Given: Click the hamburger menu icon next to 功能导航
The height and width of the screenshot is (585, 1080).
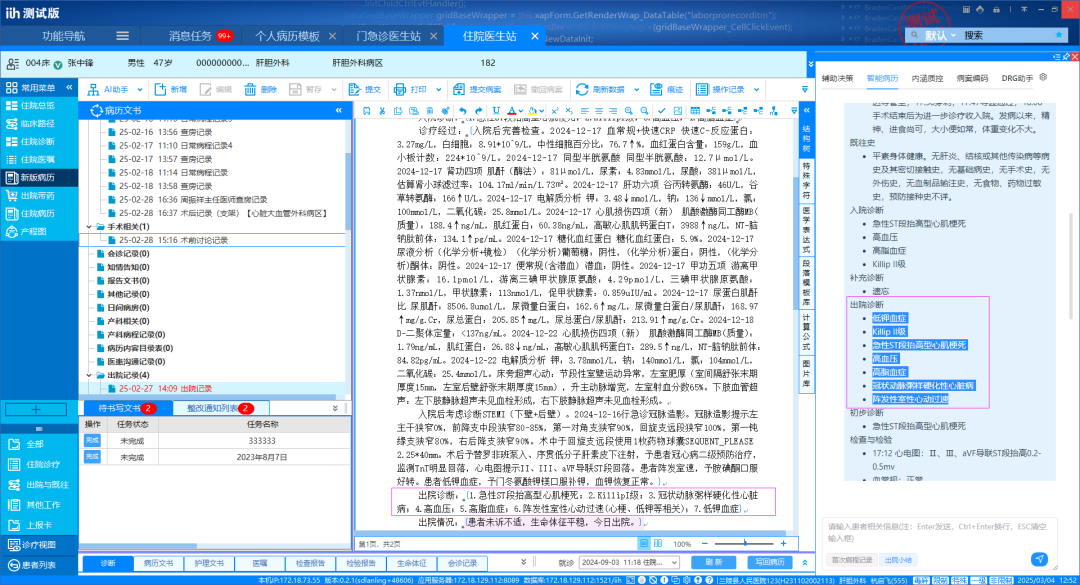Looking at the screenshot, I should click(x=123, y=36).
